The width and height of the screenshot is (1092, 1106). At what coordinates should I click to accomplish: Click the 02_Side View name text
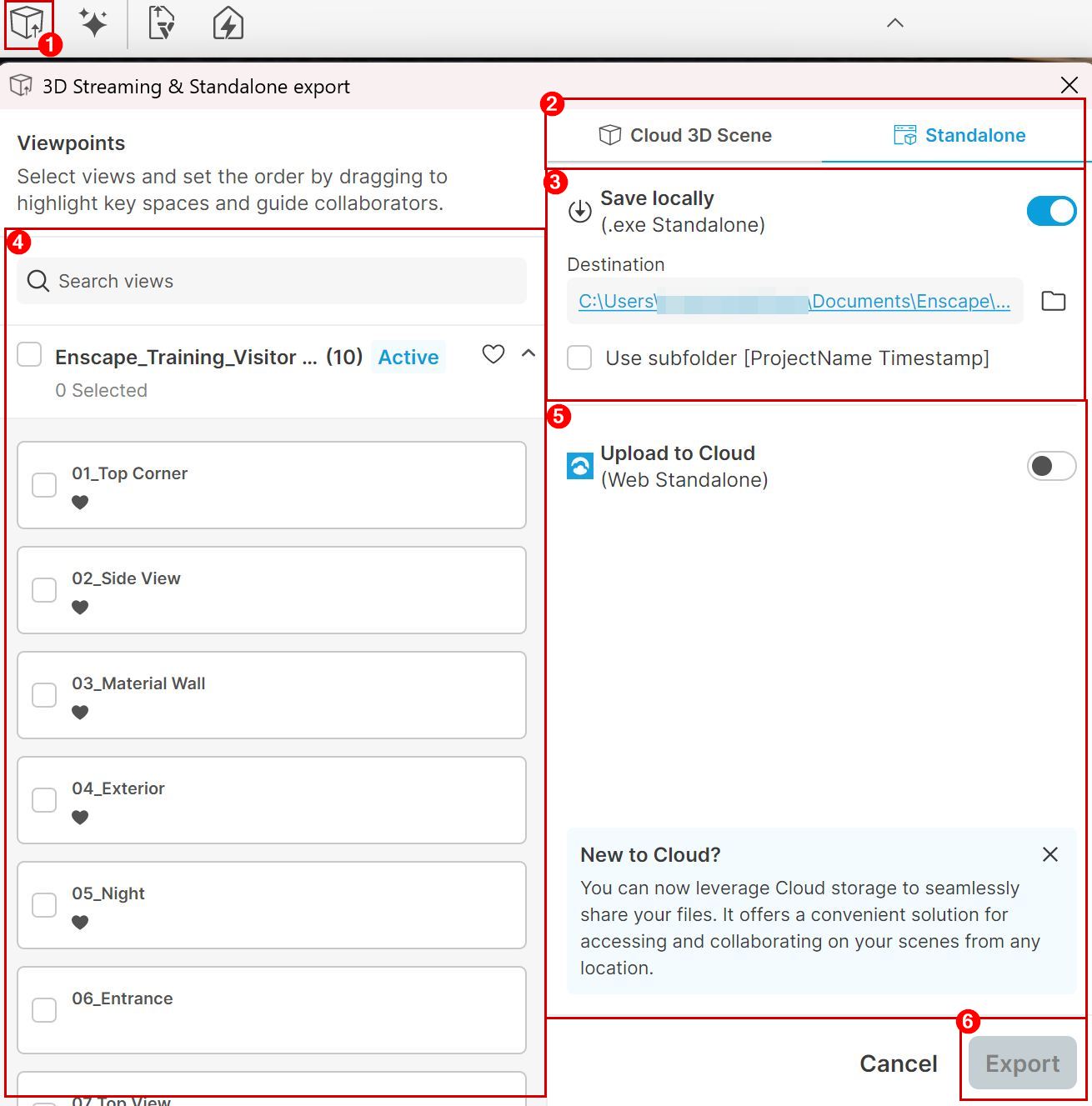point(126,578)
